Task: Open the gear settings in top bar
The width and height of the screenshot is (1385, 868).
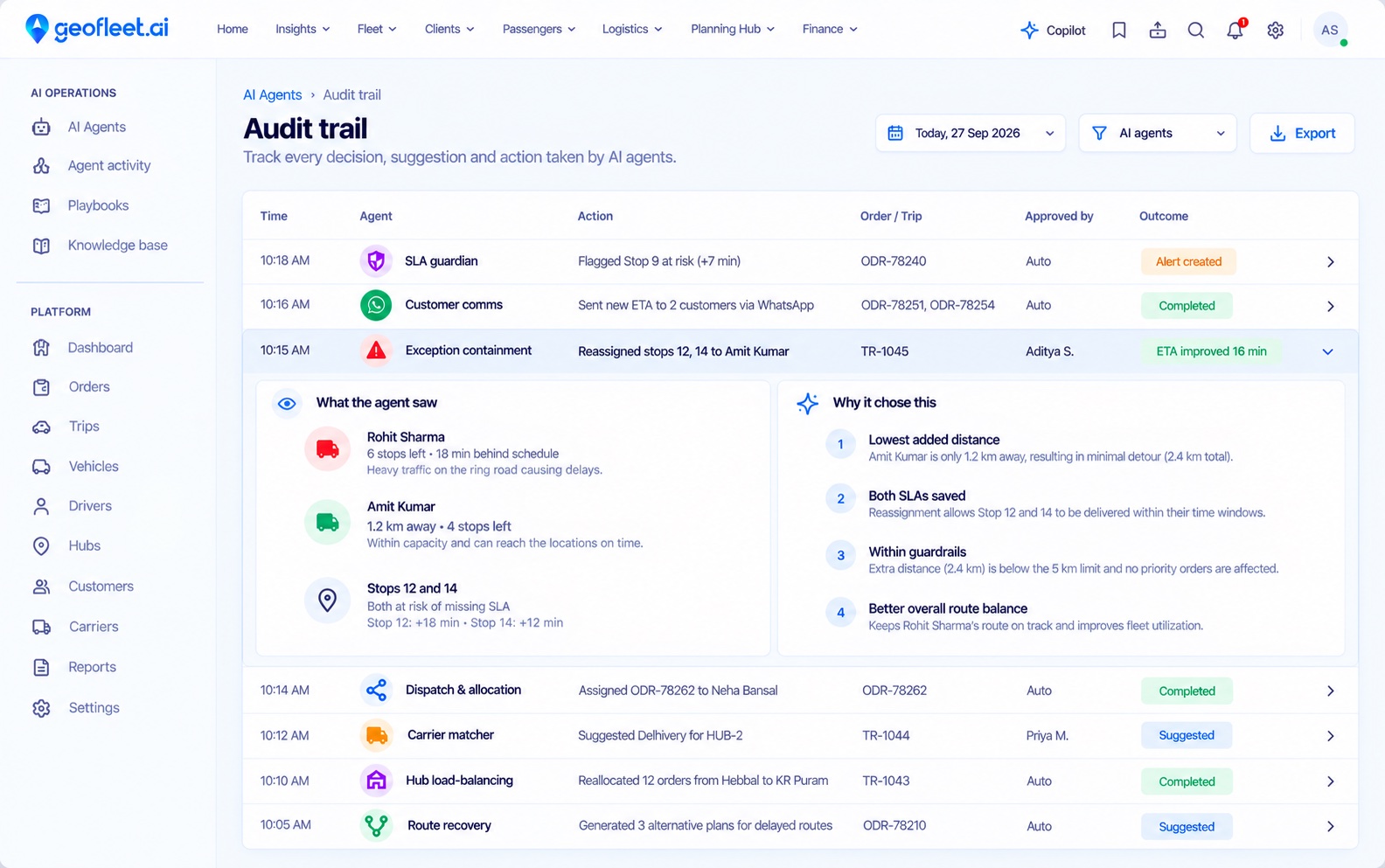Action: 1276,30
